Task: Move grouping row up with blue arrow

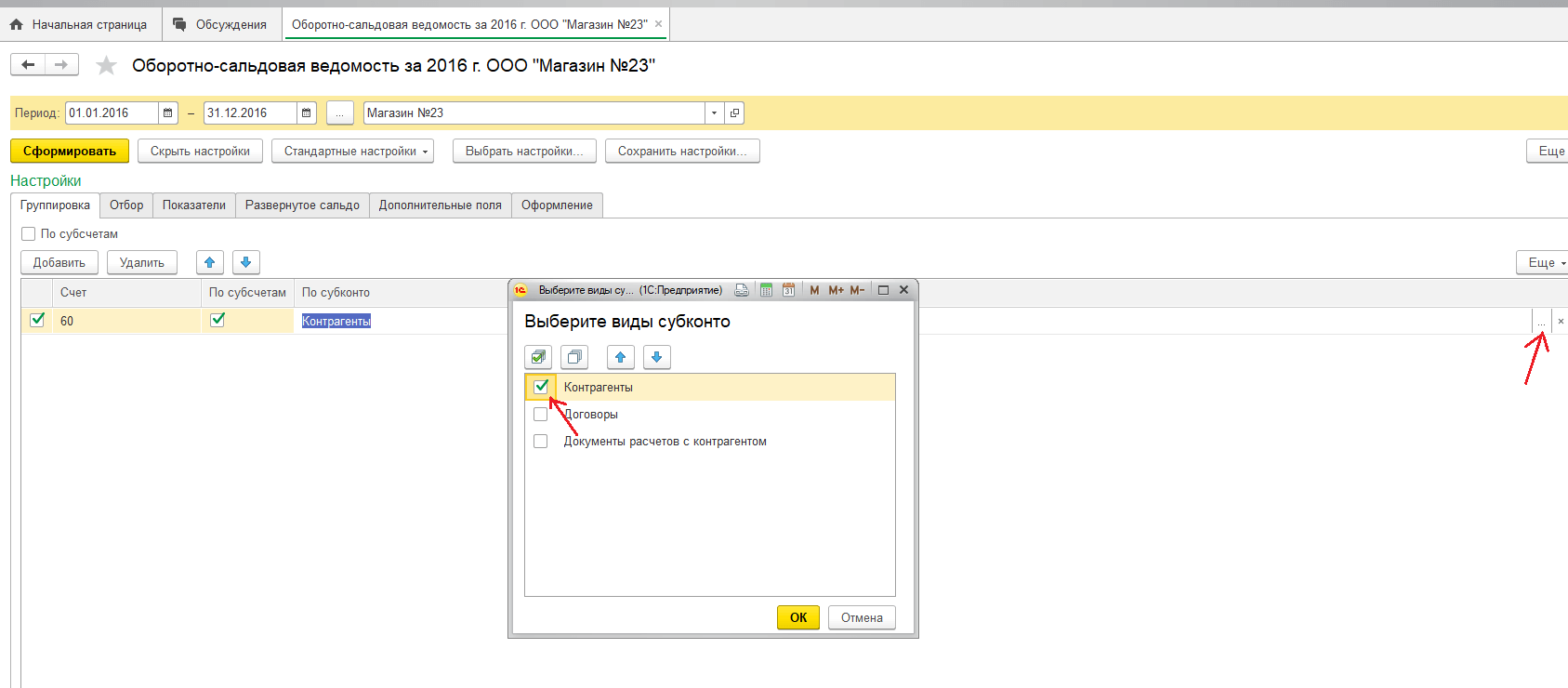Action: [210, 262]
